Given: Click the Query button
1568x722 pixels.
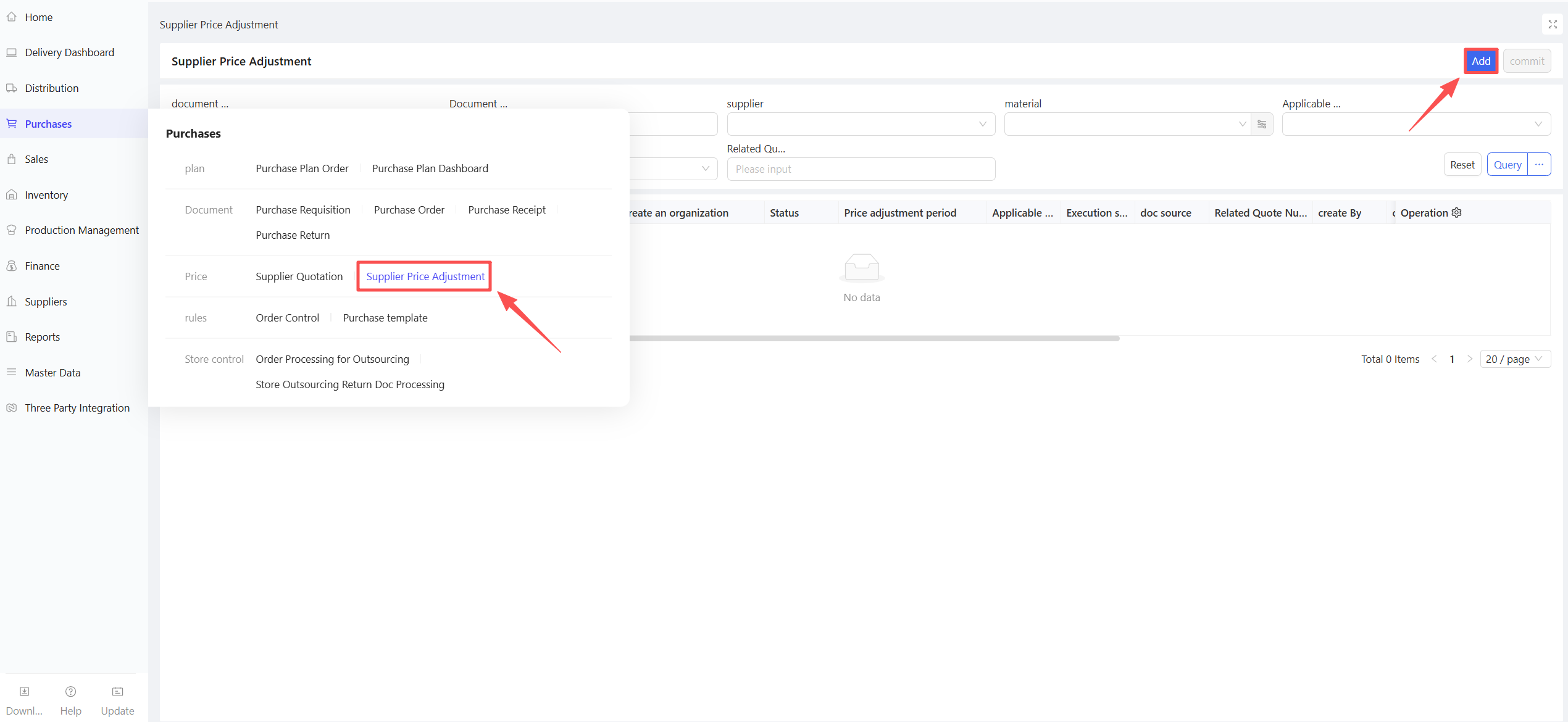Looking at the screenshot, I should coord(1507,165).
